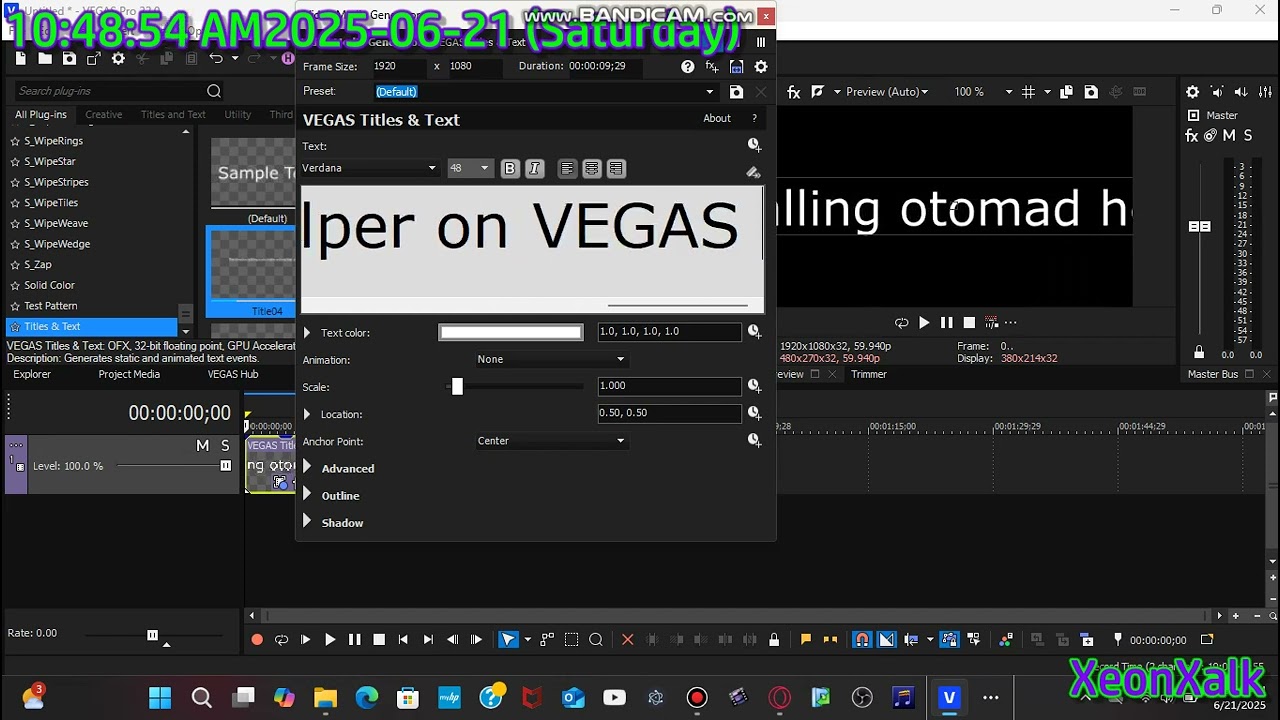Play the timeline from the transport bar
Viewport: 1280px width, 720px height.
pyautogui.click(x=330, y=640)
